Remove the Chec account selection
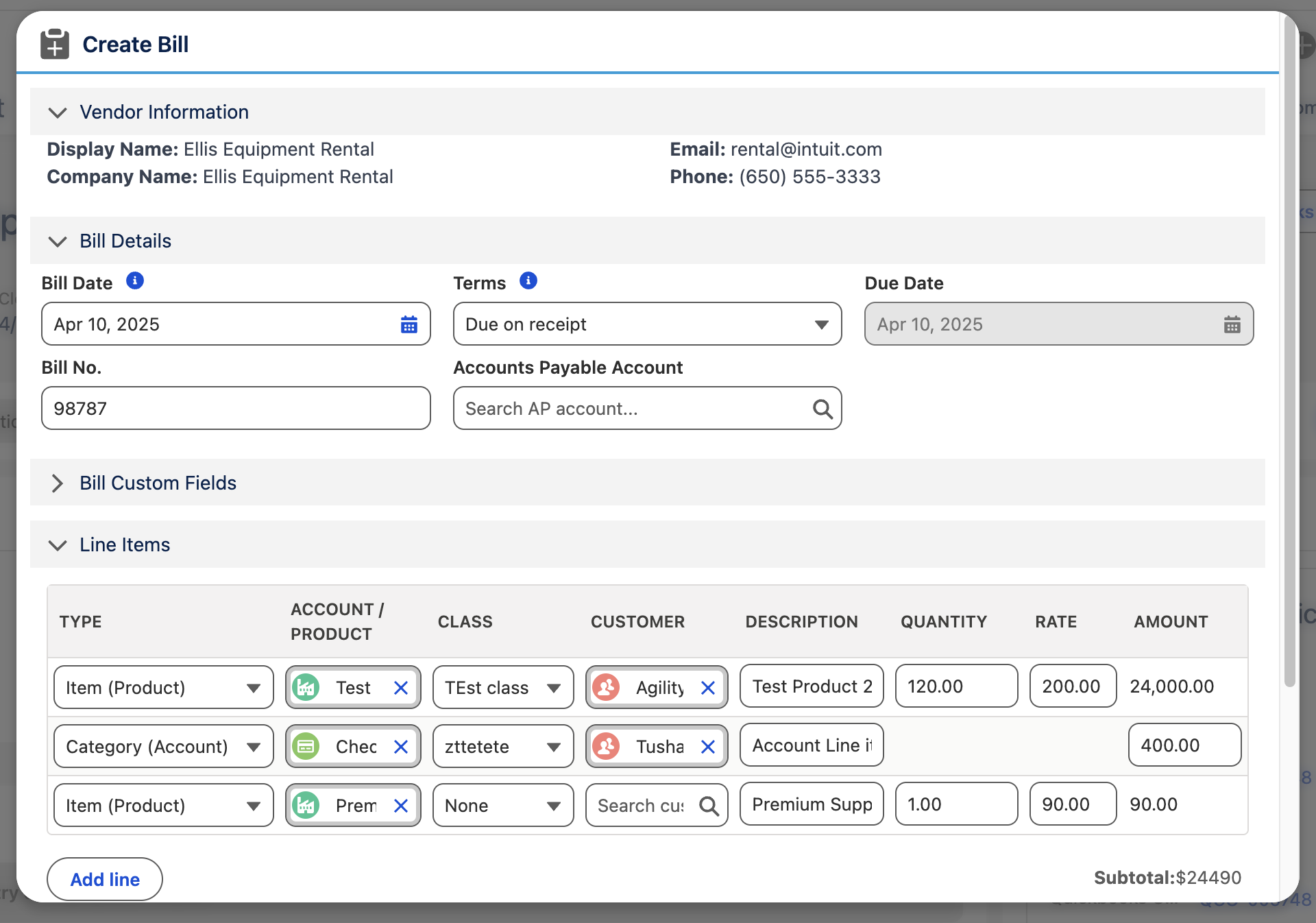Screen dimensions: 1316x923 click(401, 747)
